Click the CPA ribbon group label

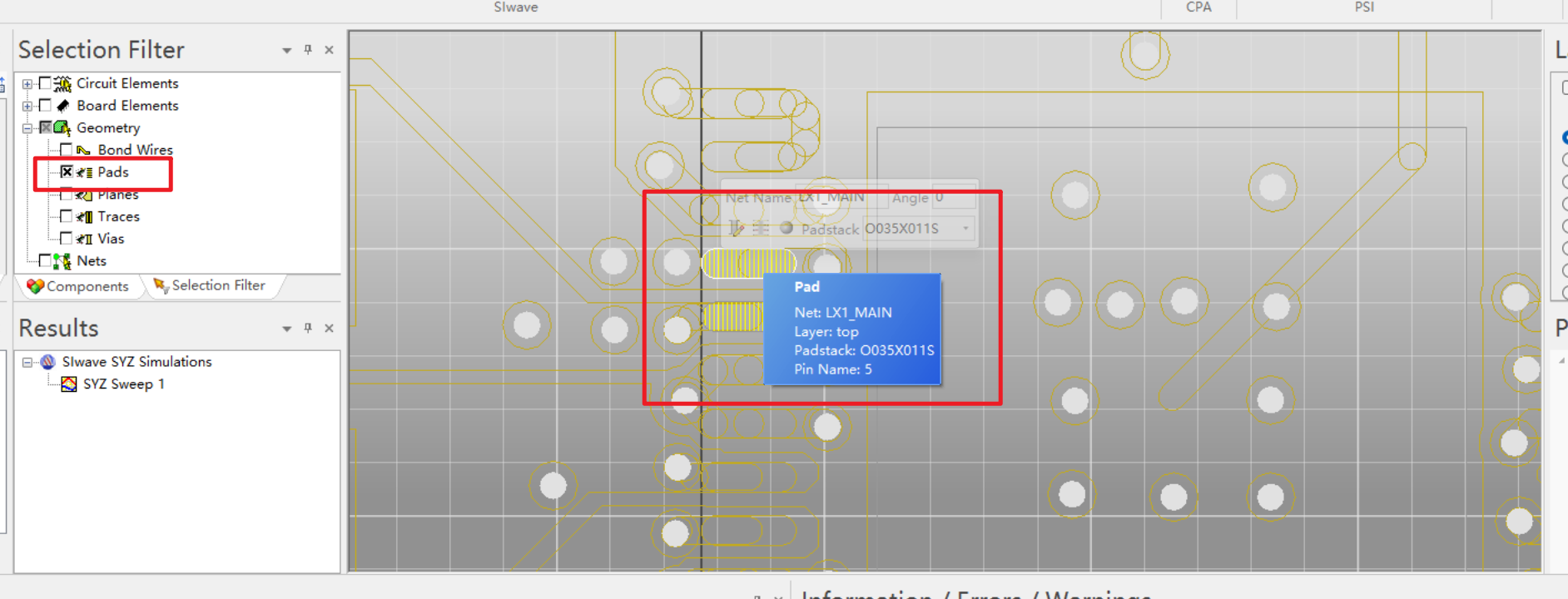click(1198, 7)
